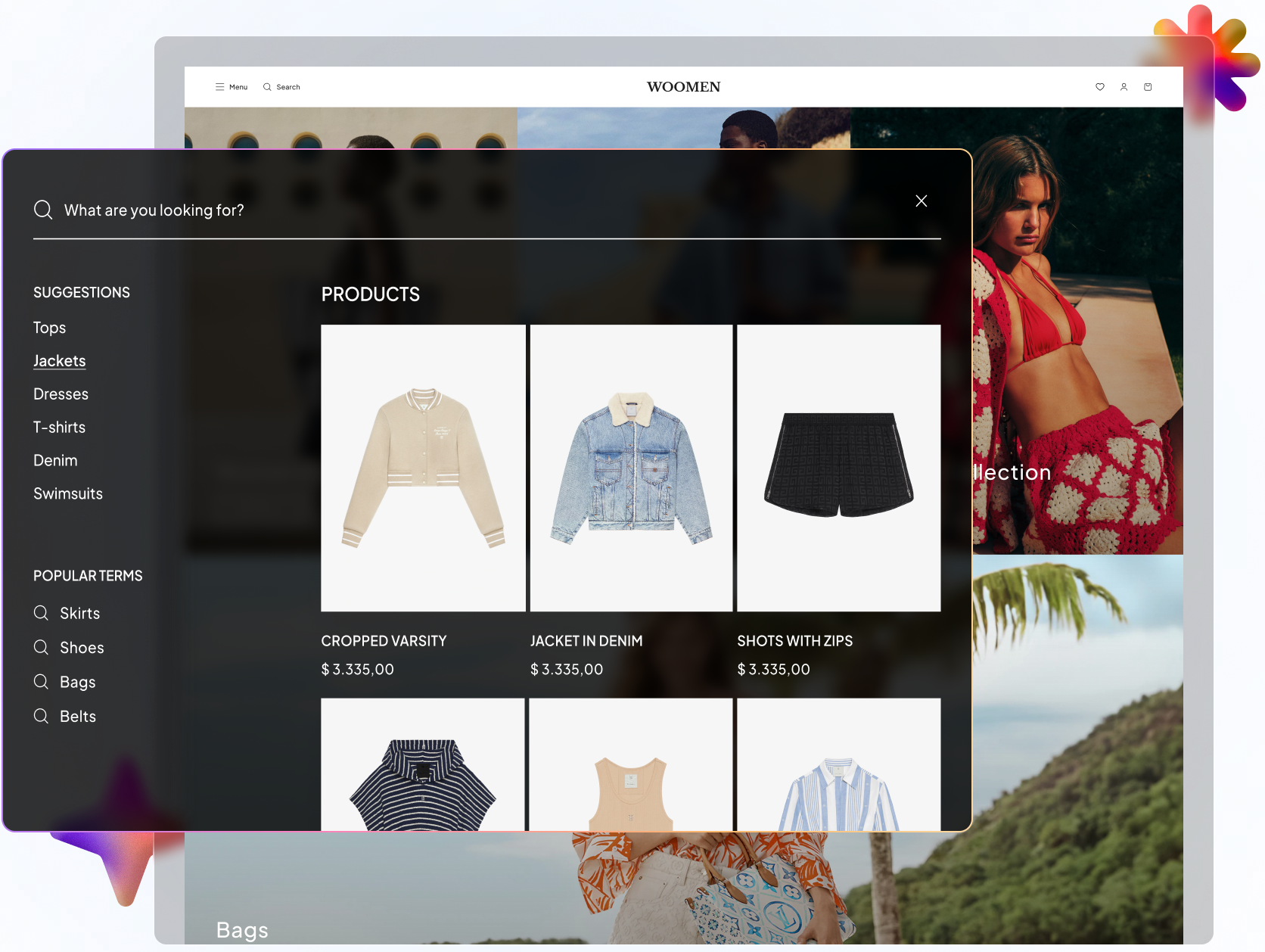This screenshot has width=1265, height=952.
Task: Open the shopping bag icon
Action: point(1148,87)
